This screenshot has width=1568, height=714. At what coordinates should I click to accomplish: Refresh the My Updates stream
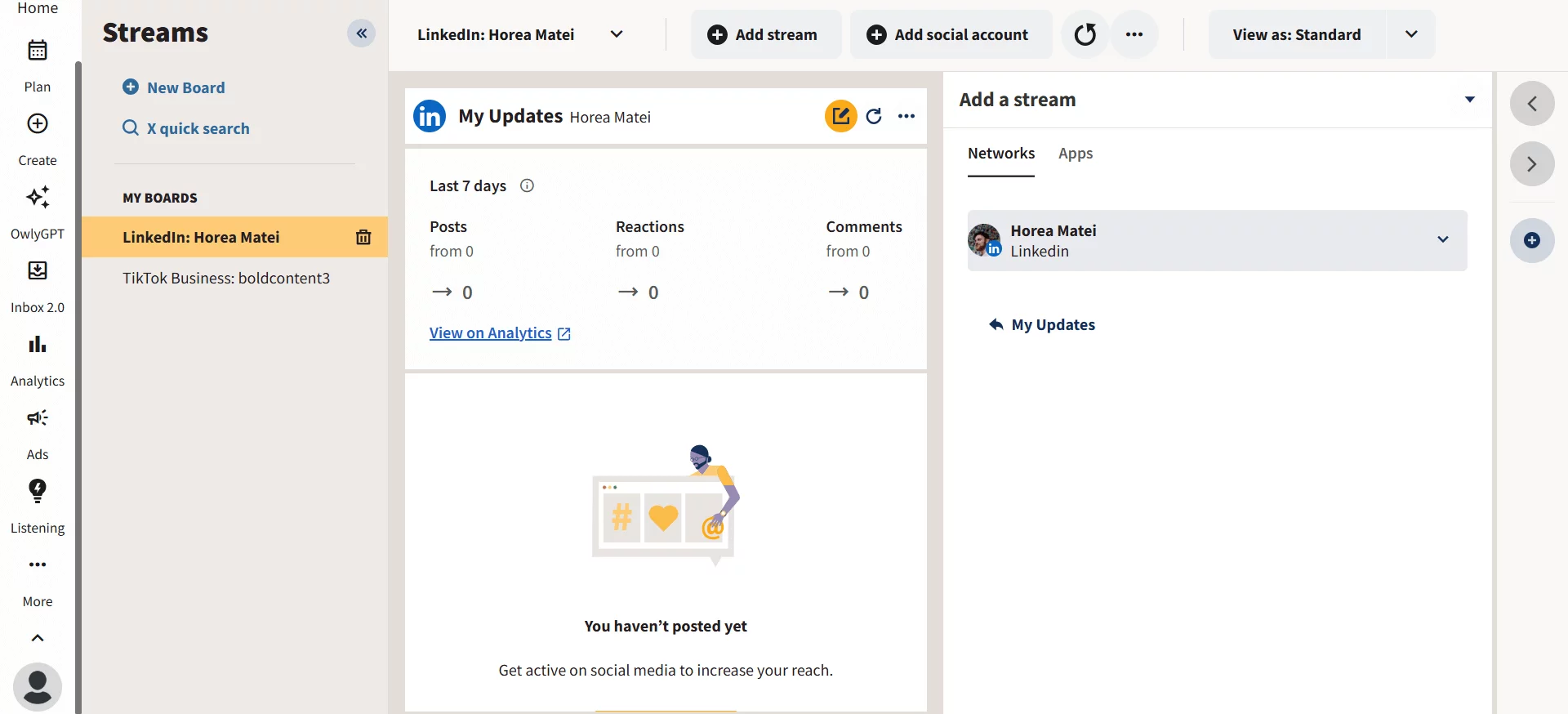click(x=874, y=116)
